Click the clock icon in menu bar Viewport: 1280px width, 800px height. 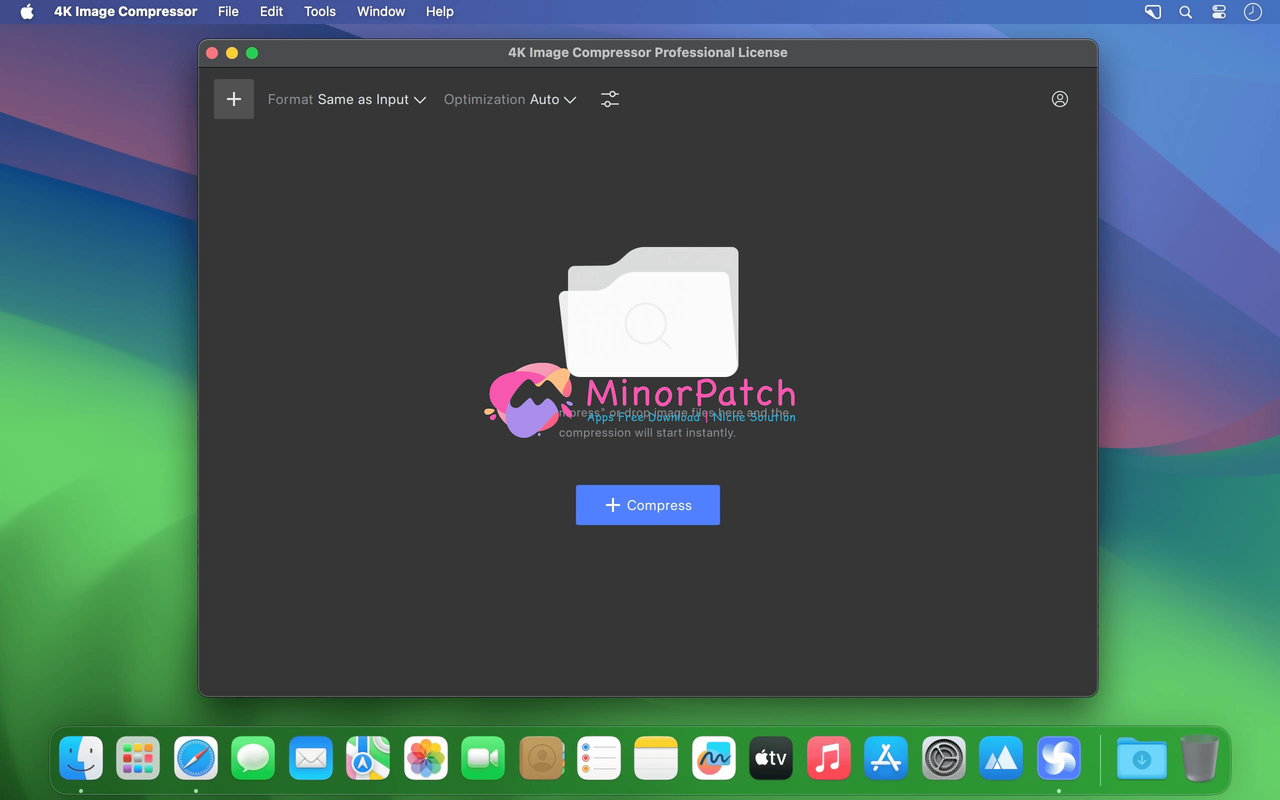pyautogui.click(x=1252, y=12)
